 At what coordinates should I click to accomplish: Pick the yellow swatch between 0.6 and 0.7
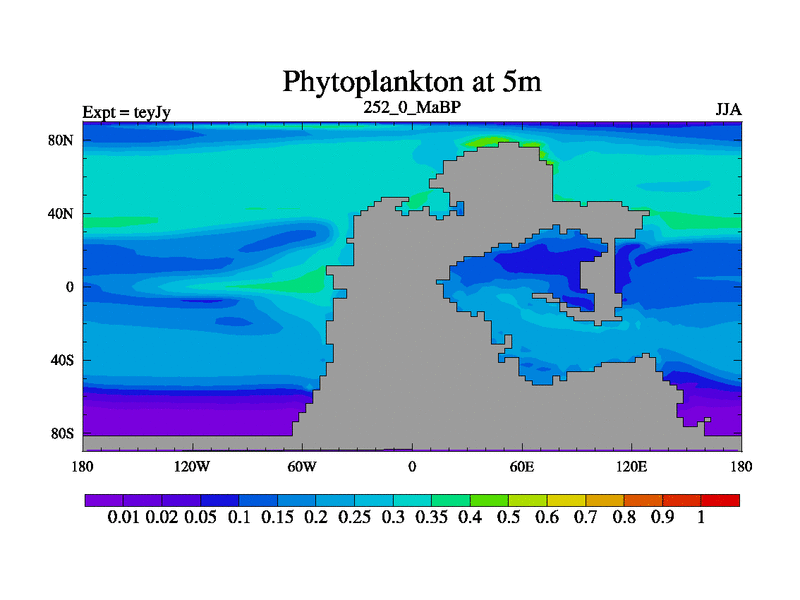pyautogui.click(x=566, y=500)
